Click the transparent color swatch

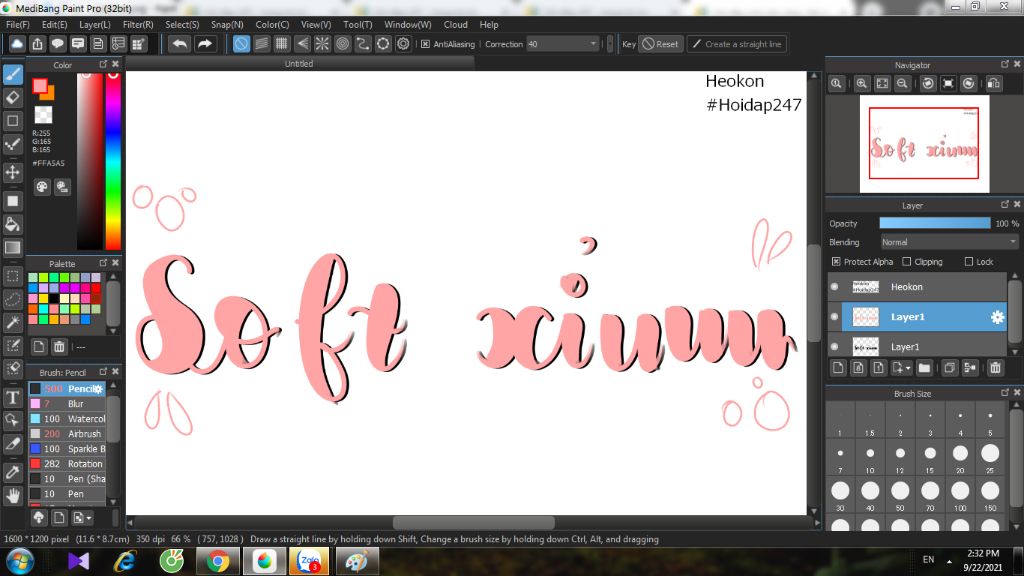coord(43,114)
